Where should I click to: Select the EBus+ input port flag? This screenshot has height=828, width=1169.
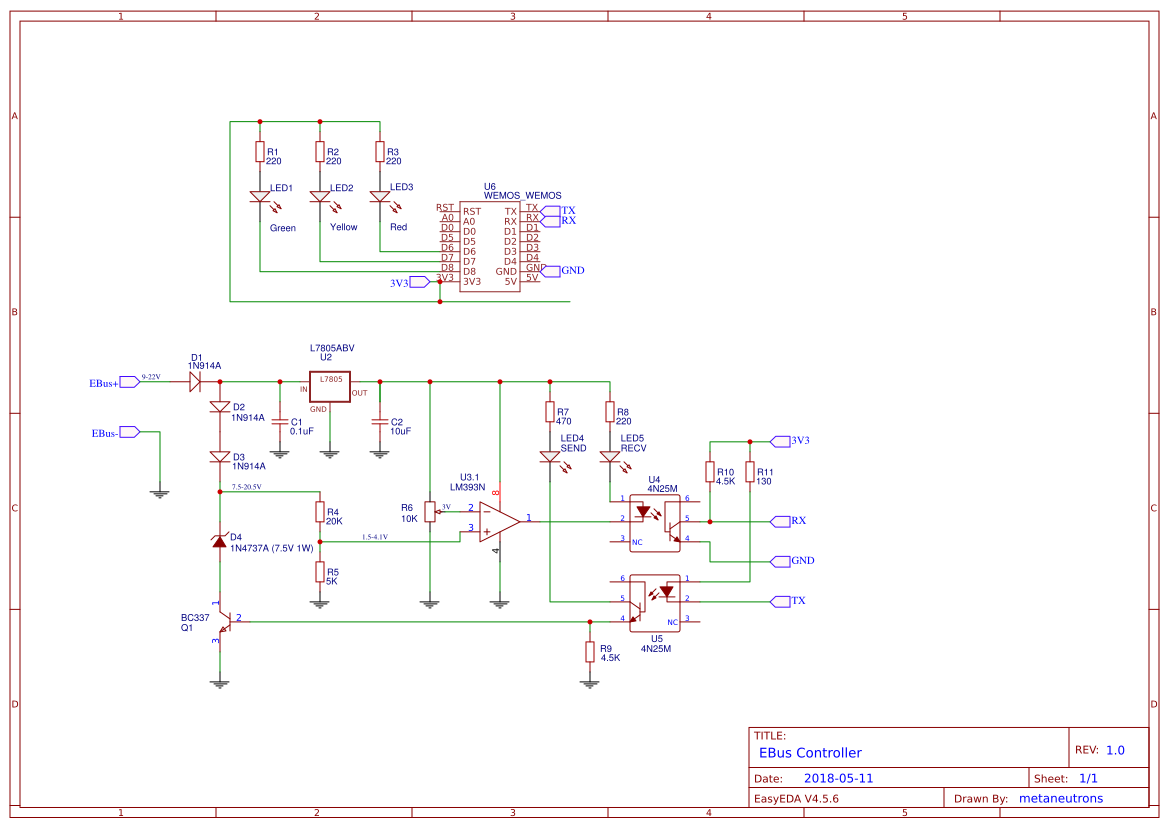pyautogui.click(x=130, y=382)
